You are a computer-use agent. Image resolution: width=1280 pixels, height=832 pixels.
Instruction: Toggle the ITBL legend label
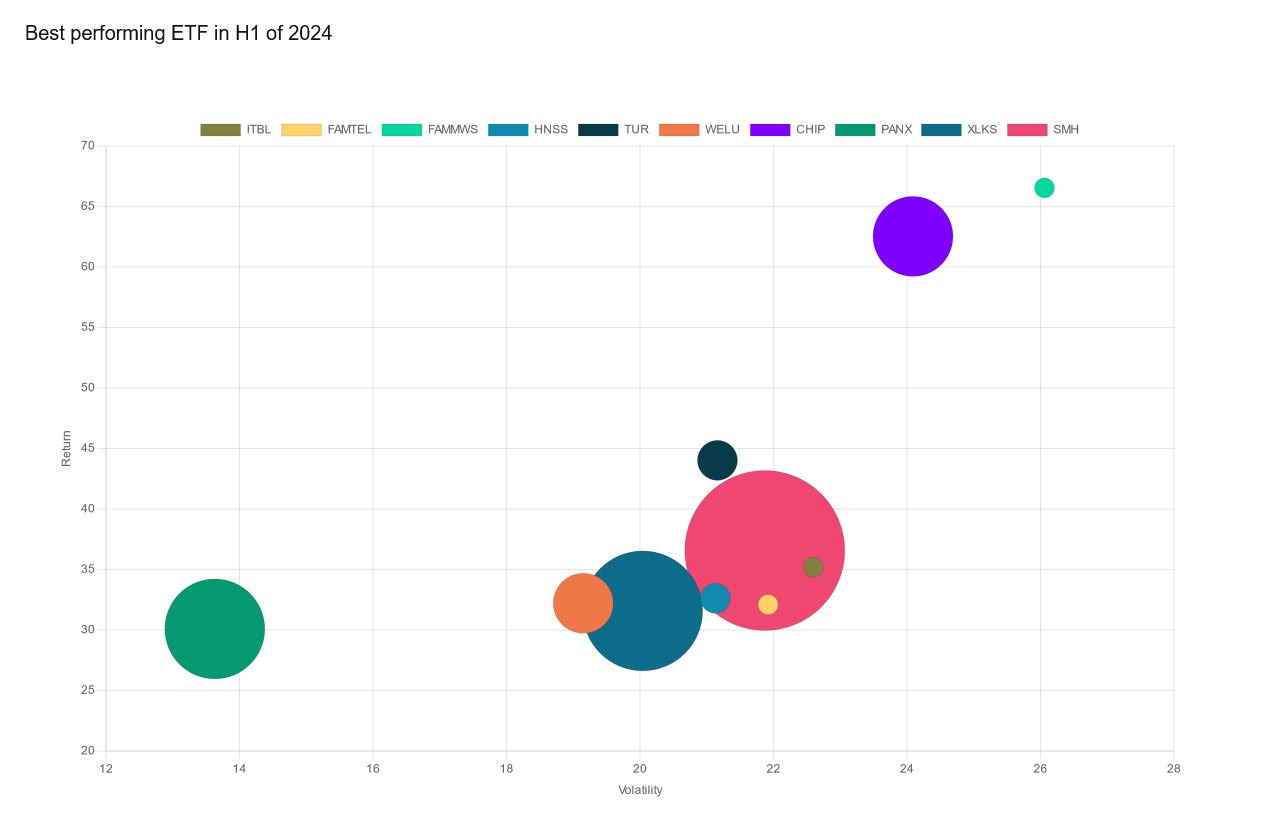(x=259, y=130)
